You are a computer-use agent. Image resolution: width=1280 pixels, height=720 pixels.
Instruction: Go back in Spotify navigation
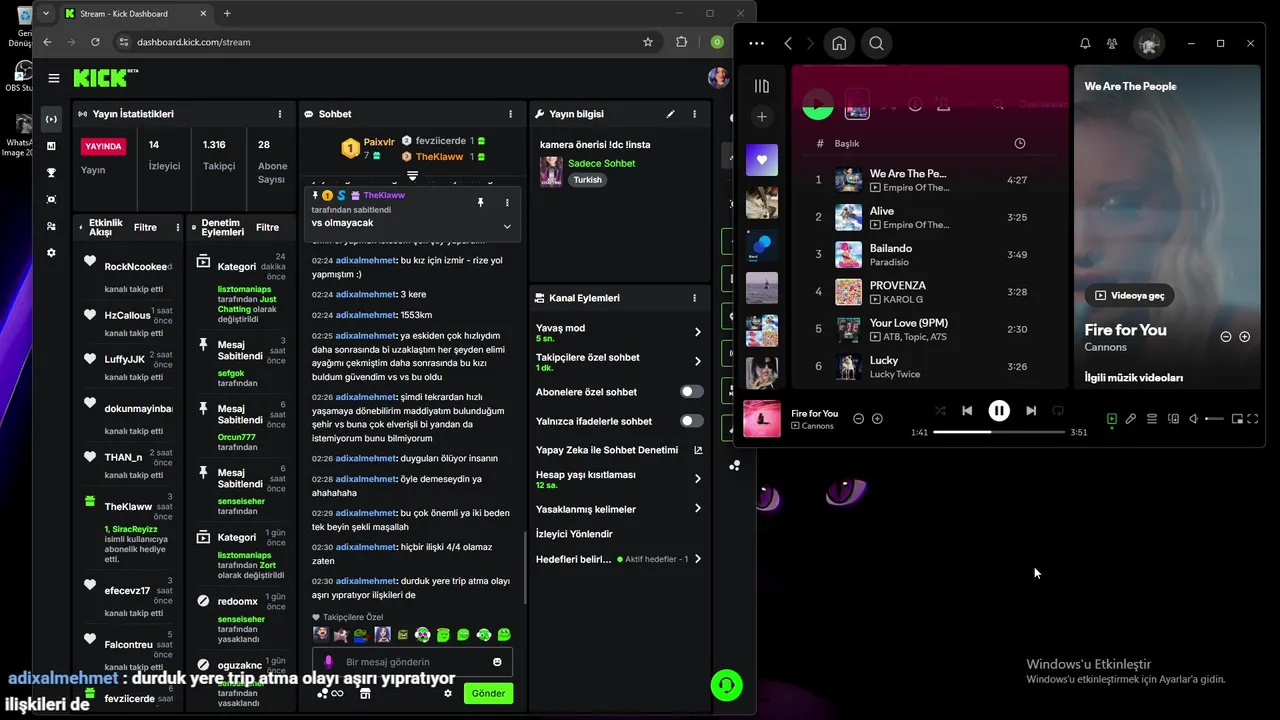788,43
